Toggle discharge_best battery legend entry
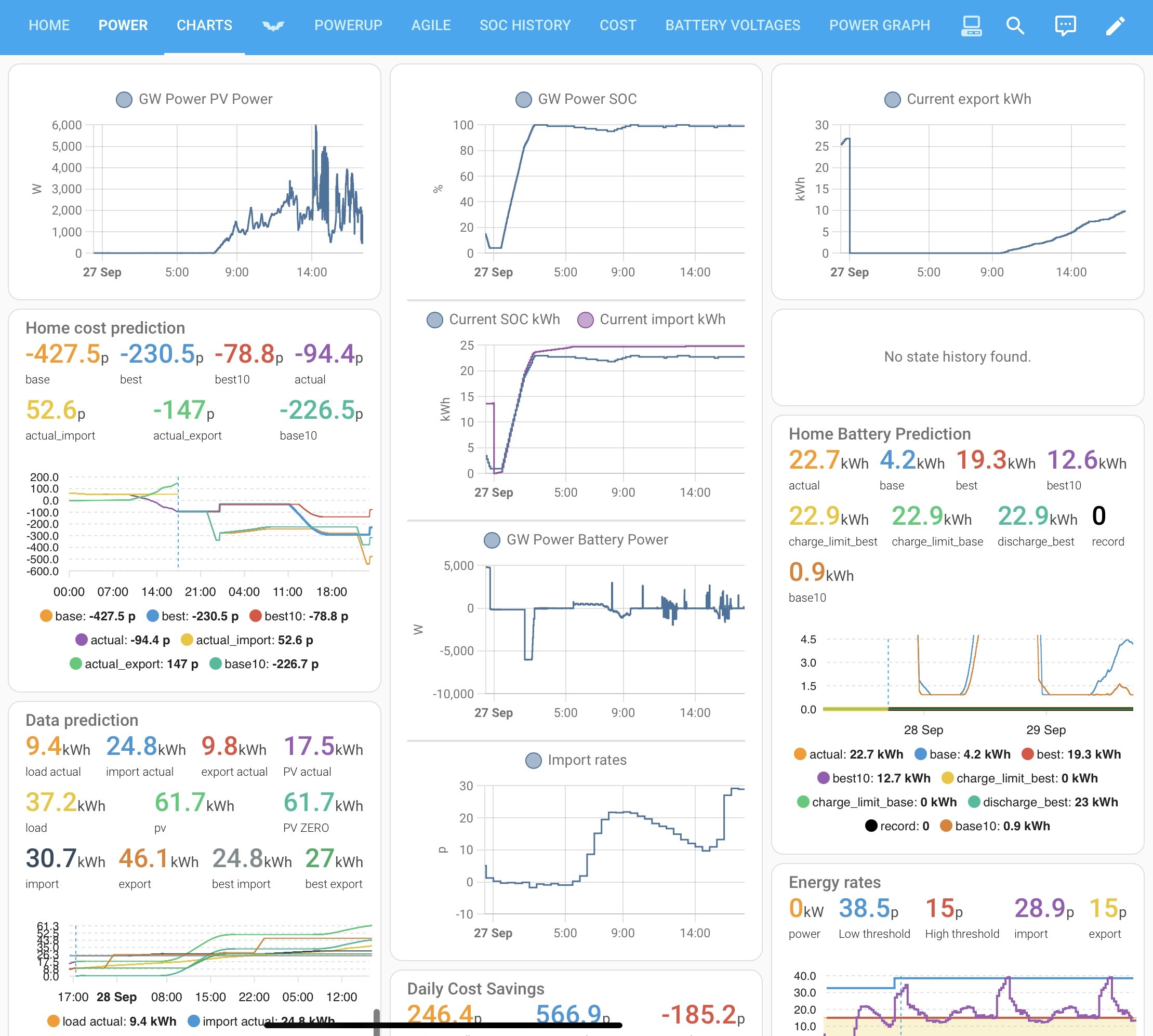 click(1043, 802)
